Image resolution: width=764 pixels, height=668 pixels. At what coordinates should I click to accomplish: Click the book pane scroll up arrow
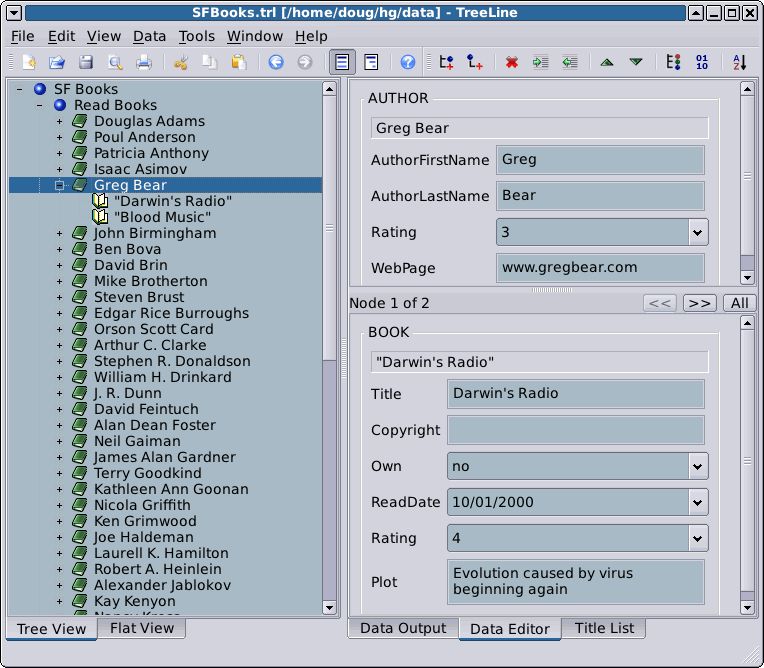[747, 323]
